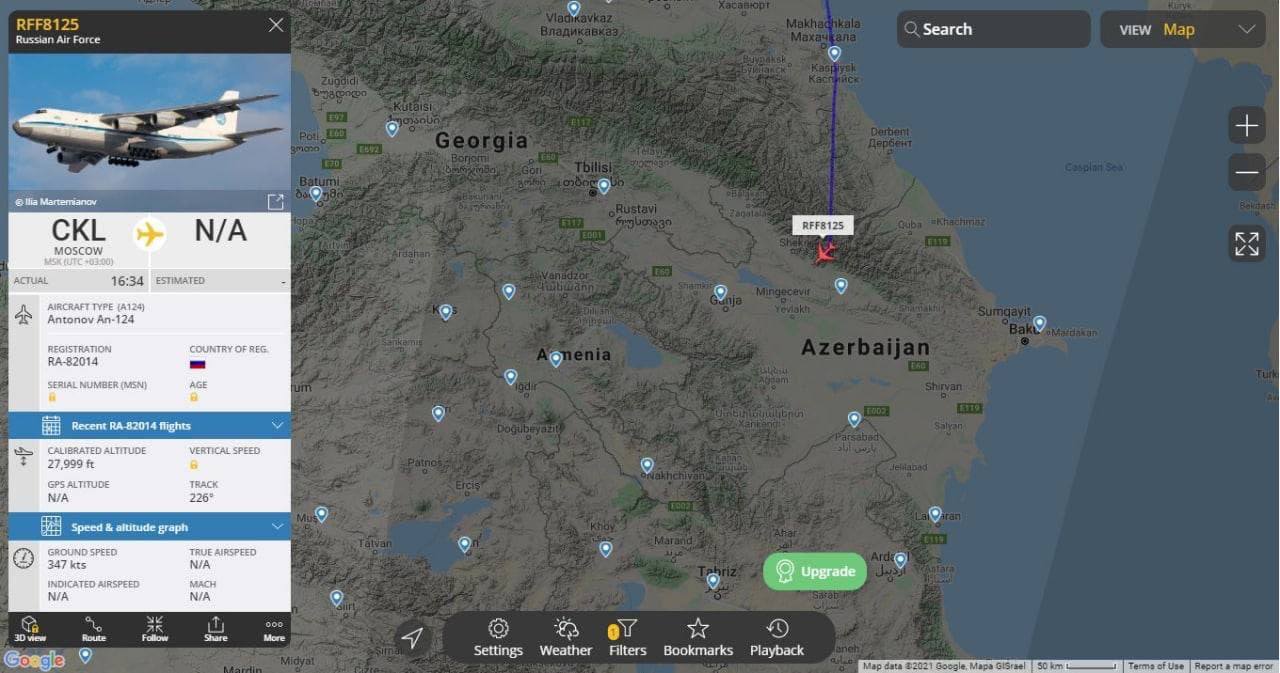
Task: Open Settings in the bottom toolbar
Action: pos(498,637)
